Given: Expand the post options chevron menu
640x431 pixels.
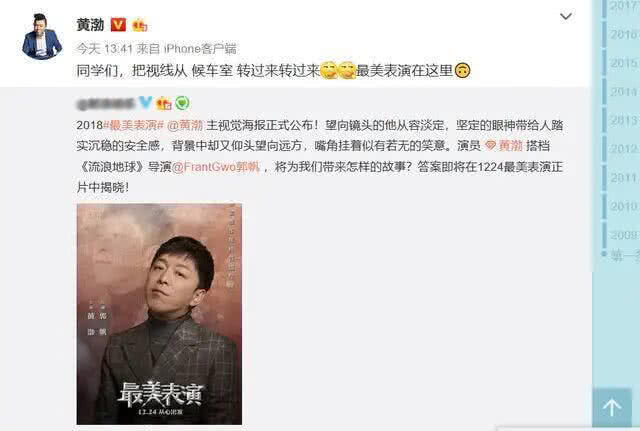Looking at the screenshot, I should tap(565, 16).
